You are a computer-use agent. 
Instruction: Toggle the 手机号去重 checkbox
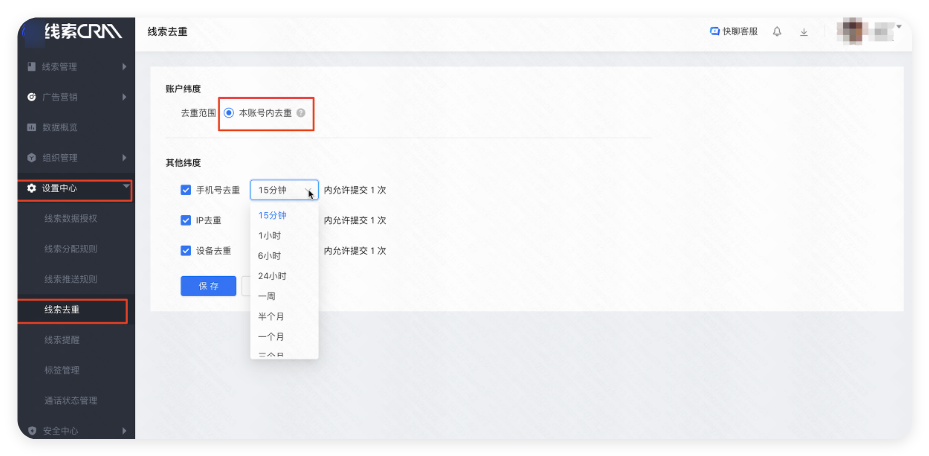[185, 190]
